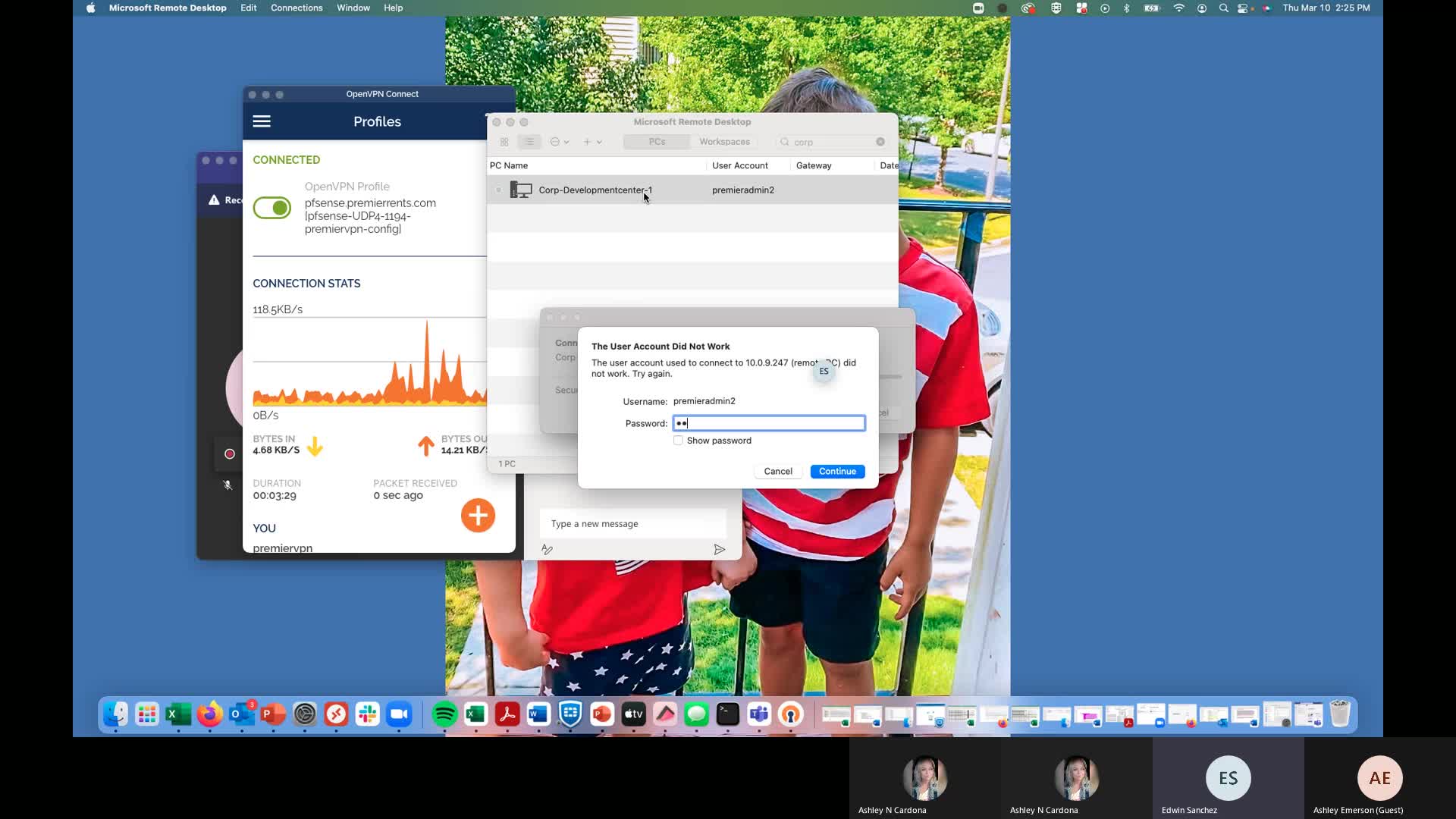
Task: Open the Connections menu in the menu bar
Action: (x=296, y=8)
